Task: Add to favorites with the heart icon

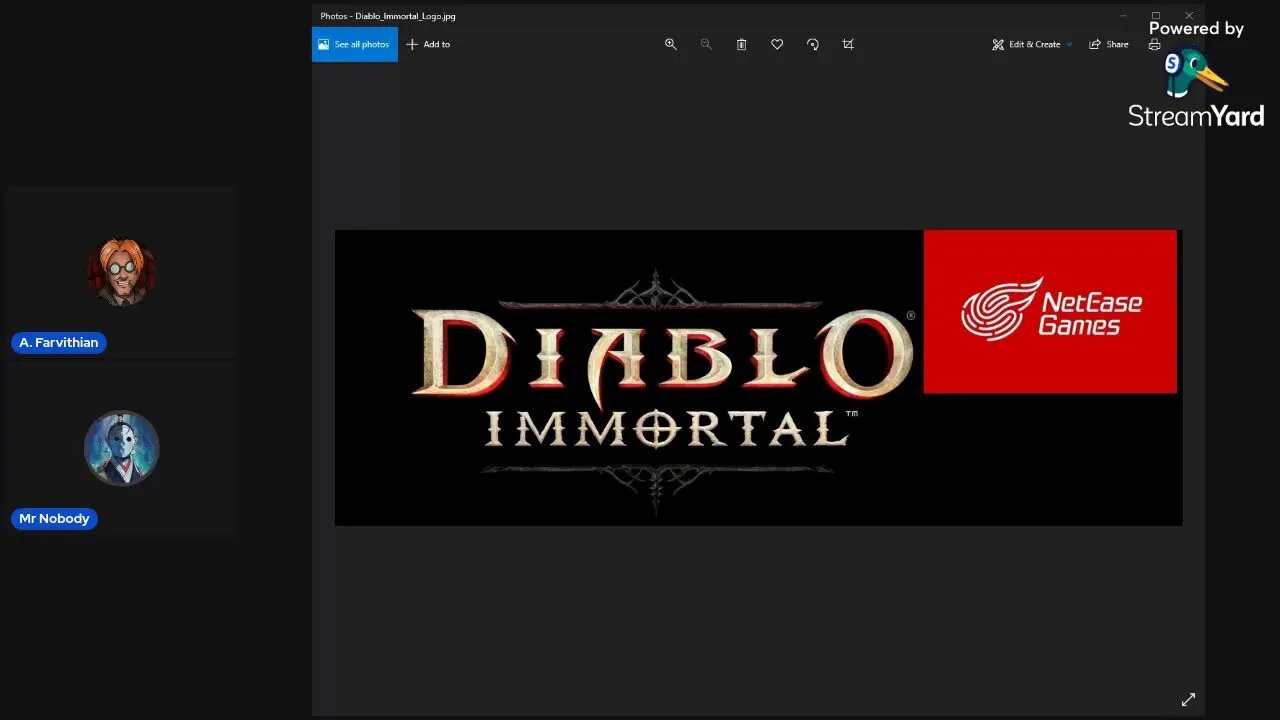Action: pos(777,44)
